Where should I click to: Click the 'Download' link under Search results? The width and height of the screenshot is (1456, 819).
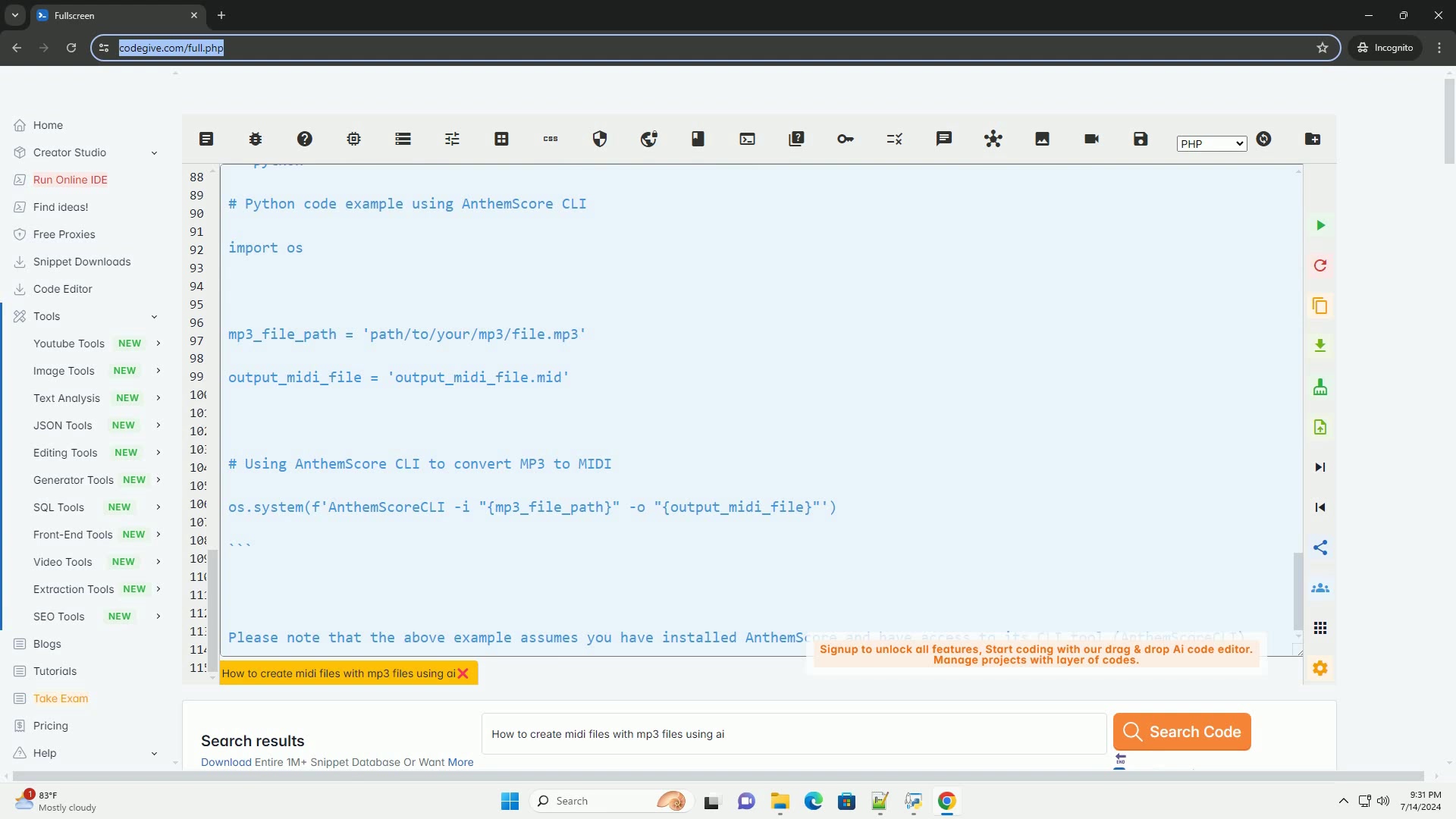(x=226, y=762)
